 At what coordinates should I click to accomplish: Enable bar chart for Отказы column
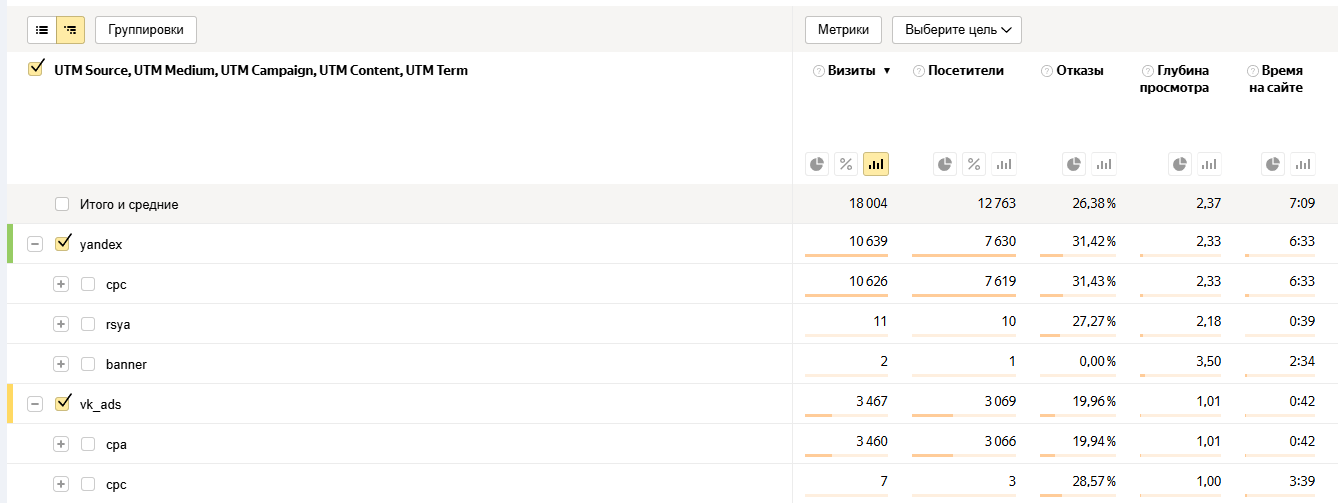pos(1104,164)
